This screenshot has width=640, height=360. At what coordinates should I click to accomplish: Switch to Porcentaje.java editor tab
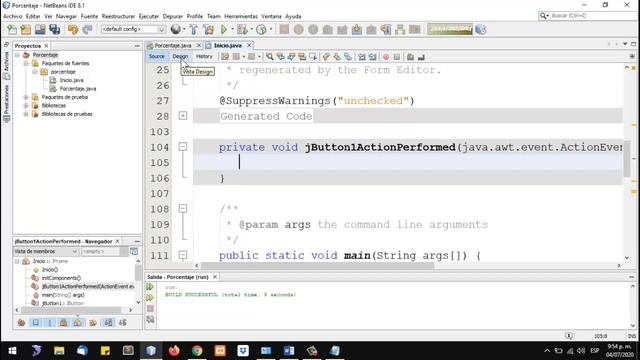pyautogui.click(x=173, y=45)
